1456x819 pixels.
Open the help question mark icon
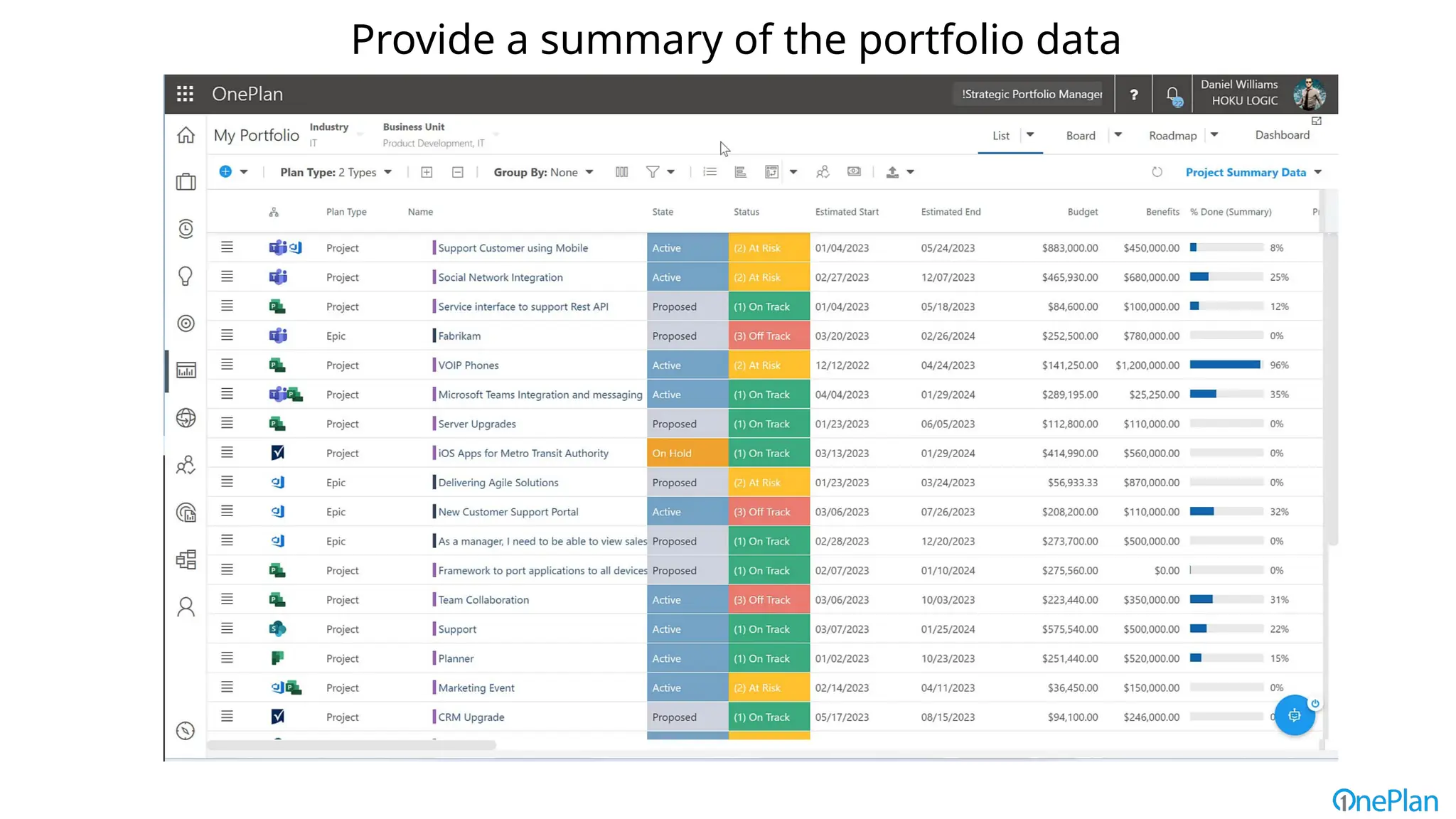click(x=1134, y=94)
